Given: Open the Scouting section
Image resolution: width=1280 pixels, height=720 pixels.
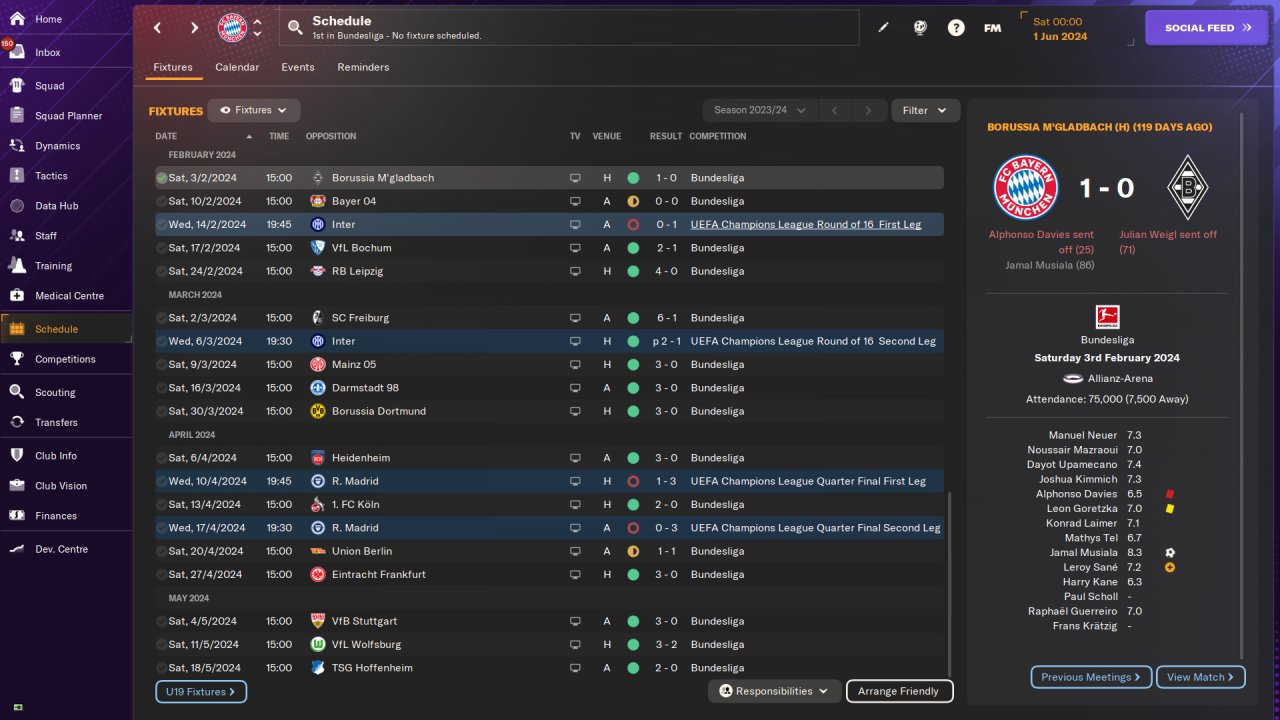Looking at the screenshot, I should [x=66, y=392].
